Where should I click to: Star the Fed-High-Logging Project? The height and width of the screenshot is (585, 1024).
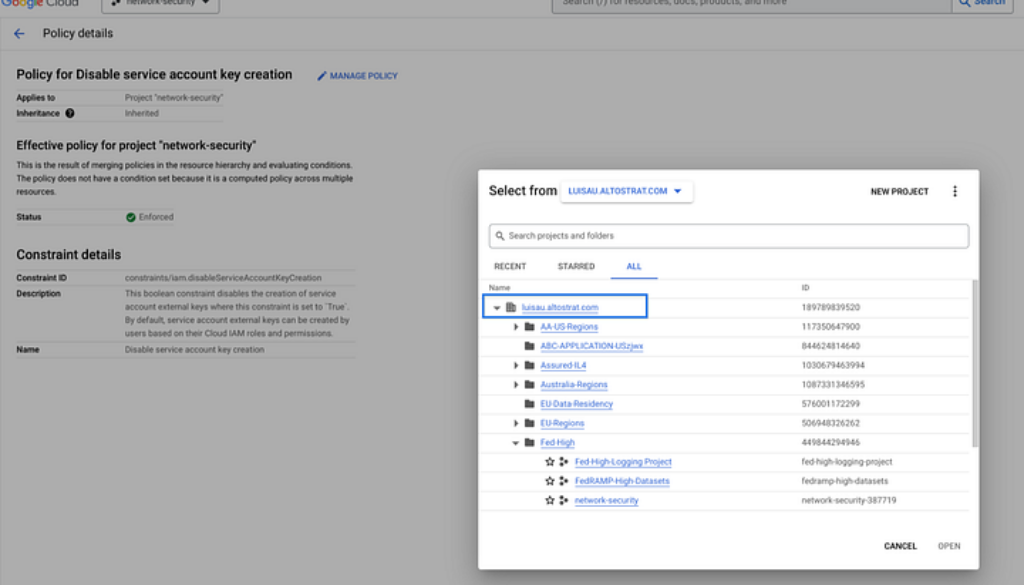pyautogui.click(x=549, y=462)
